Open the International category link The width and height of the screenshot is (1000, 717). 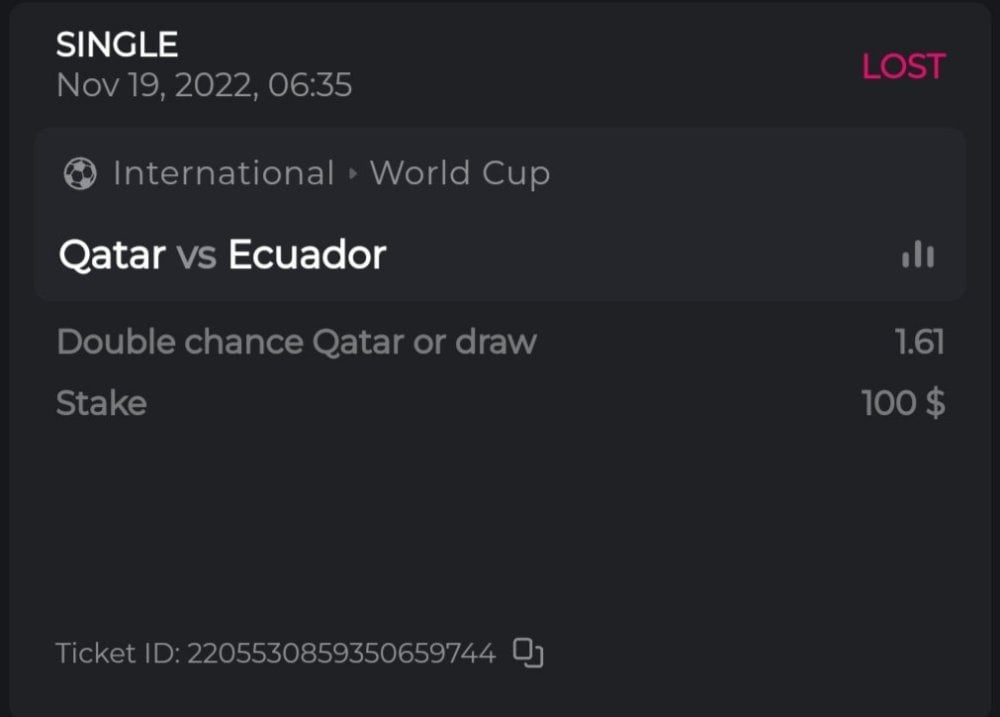(x=223, y=173)
